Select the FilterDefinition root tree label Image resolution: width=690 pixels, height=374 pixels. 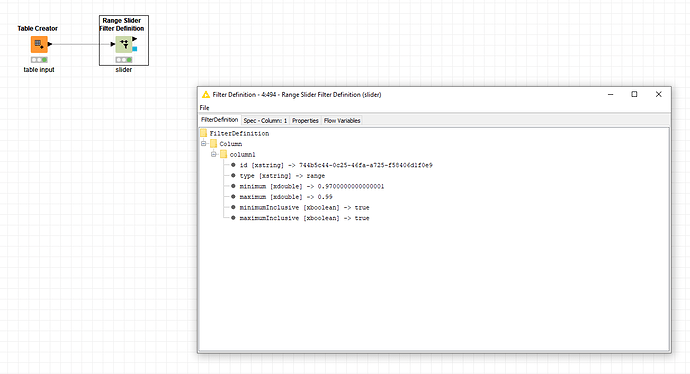tap(239, 133)
